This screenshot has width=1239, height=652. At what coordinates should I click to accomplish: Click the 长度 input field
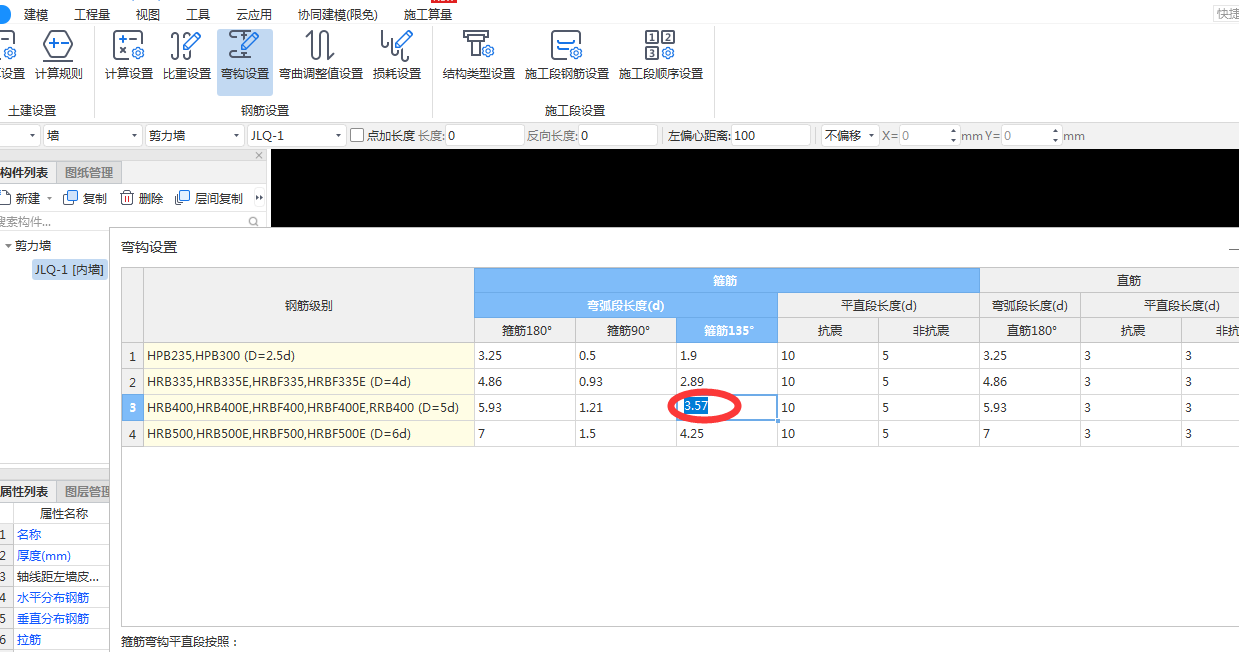coord(485,135)
